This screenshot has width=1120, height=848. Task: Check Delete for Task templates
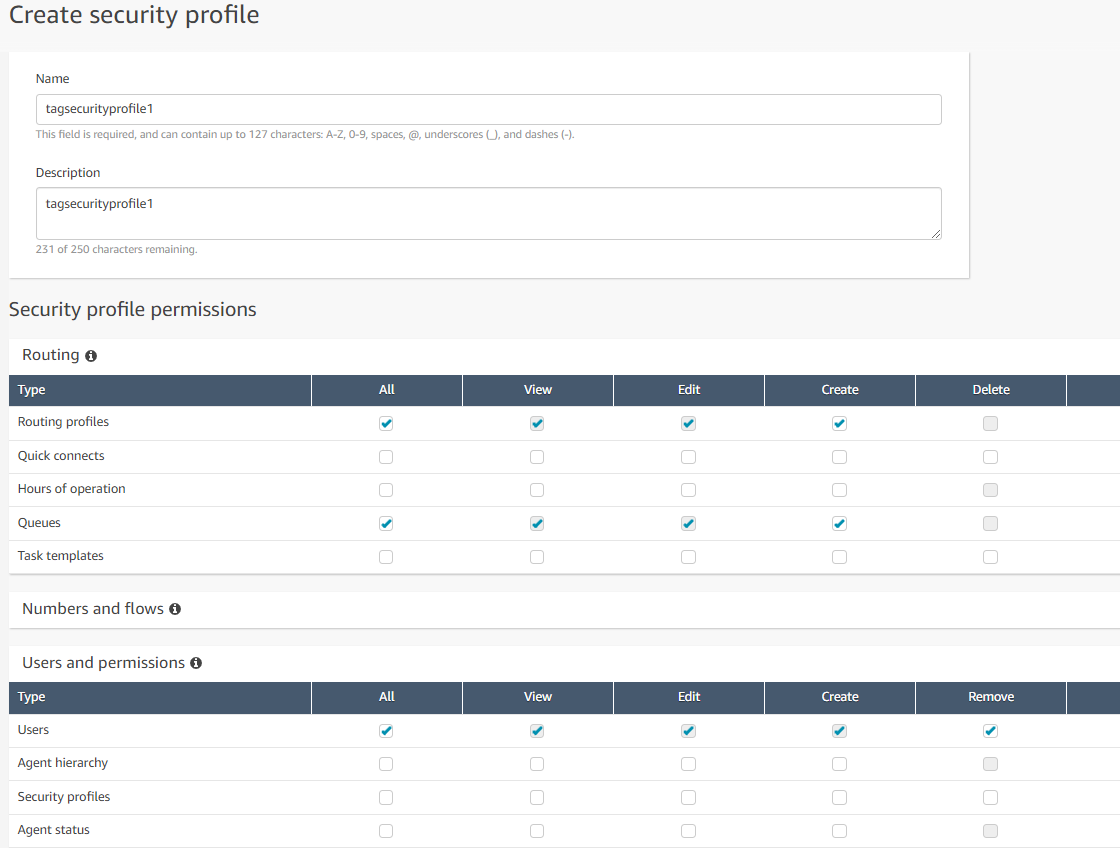[990, 557]
